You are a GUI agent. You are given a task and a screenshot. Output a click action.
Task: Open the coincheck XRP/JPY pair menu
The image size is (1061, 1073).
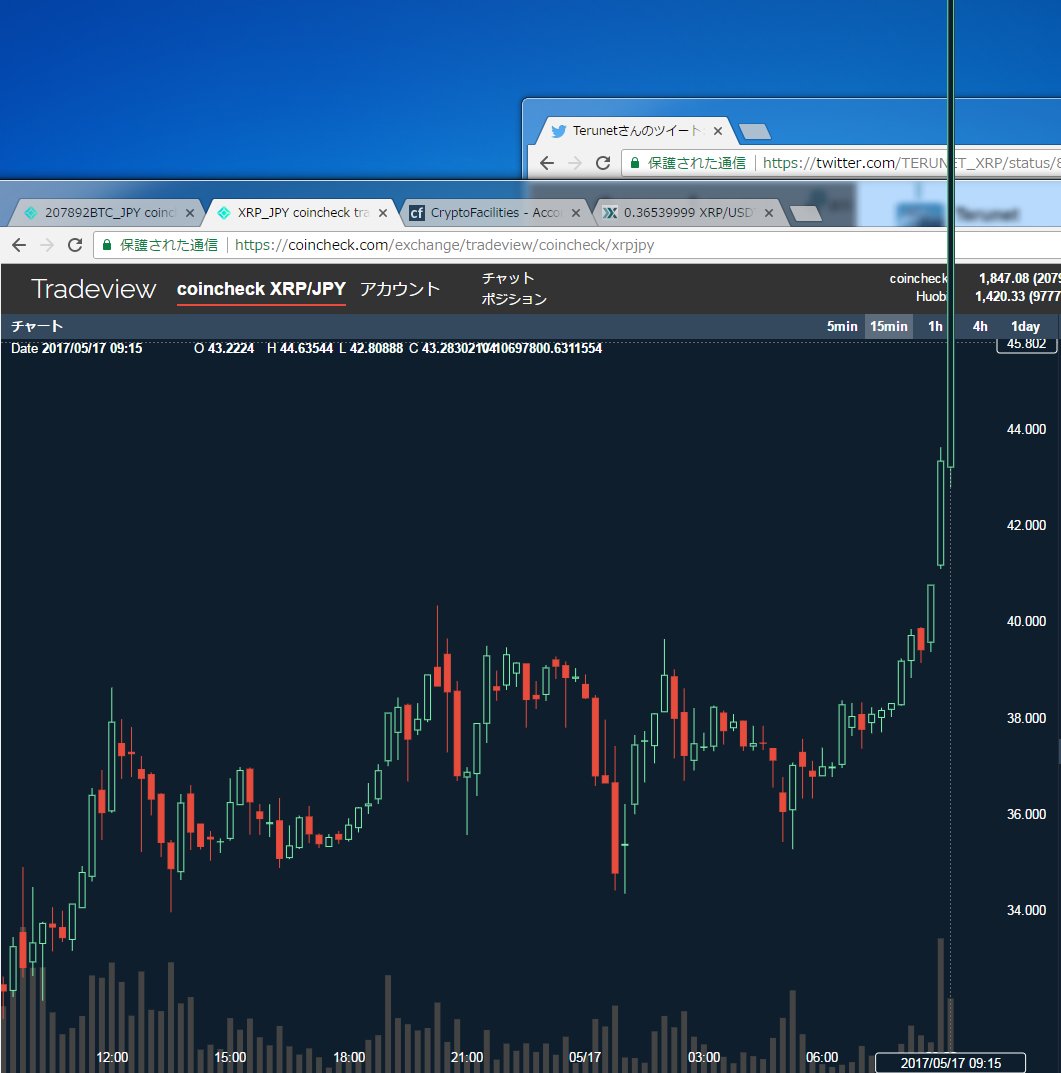(x=261, y=289)
